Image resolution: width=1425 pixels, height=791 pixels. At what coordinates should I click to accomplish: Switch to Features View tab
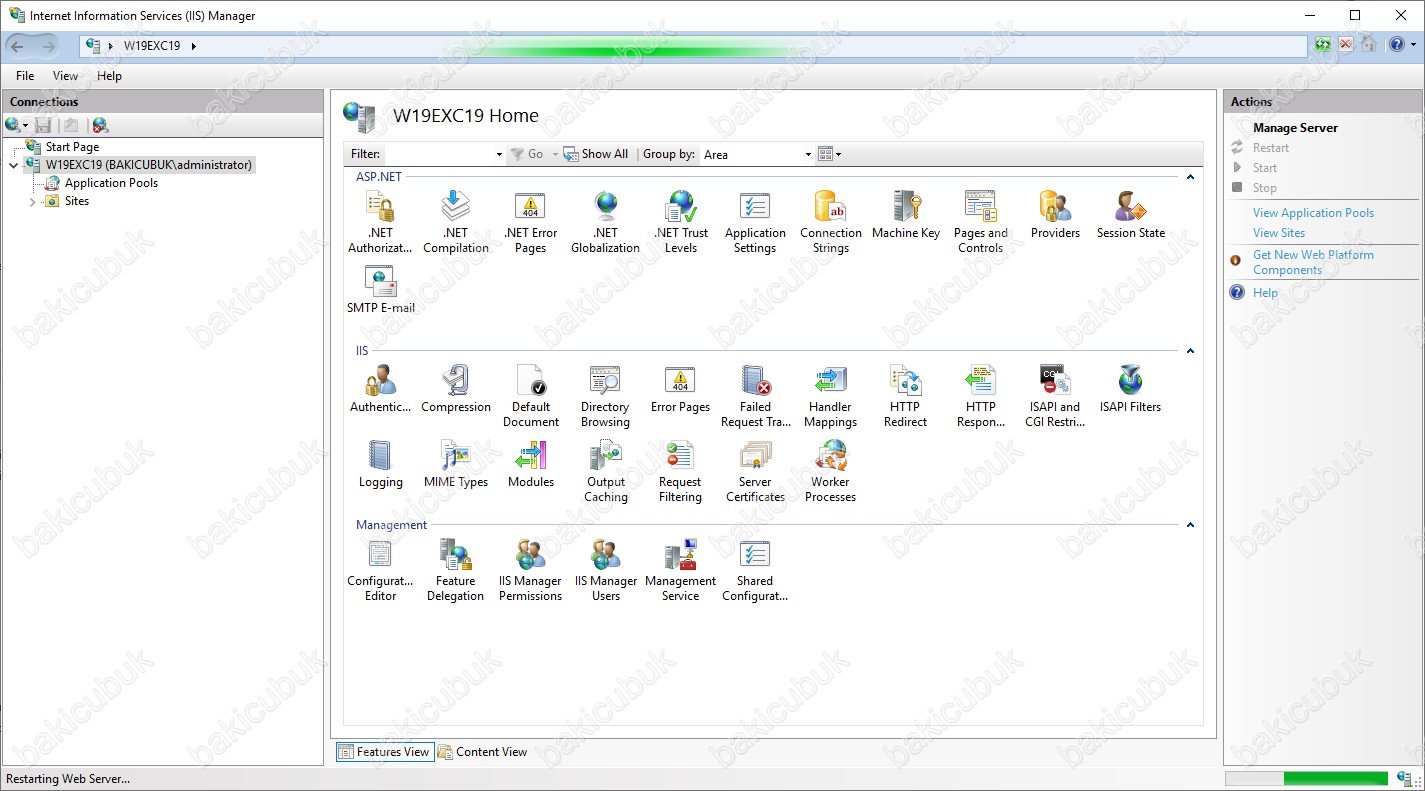tap(384, 752)
